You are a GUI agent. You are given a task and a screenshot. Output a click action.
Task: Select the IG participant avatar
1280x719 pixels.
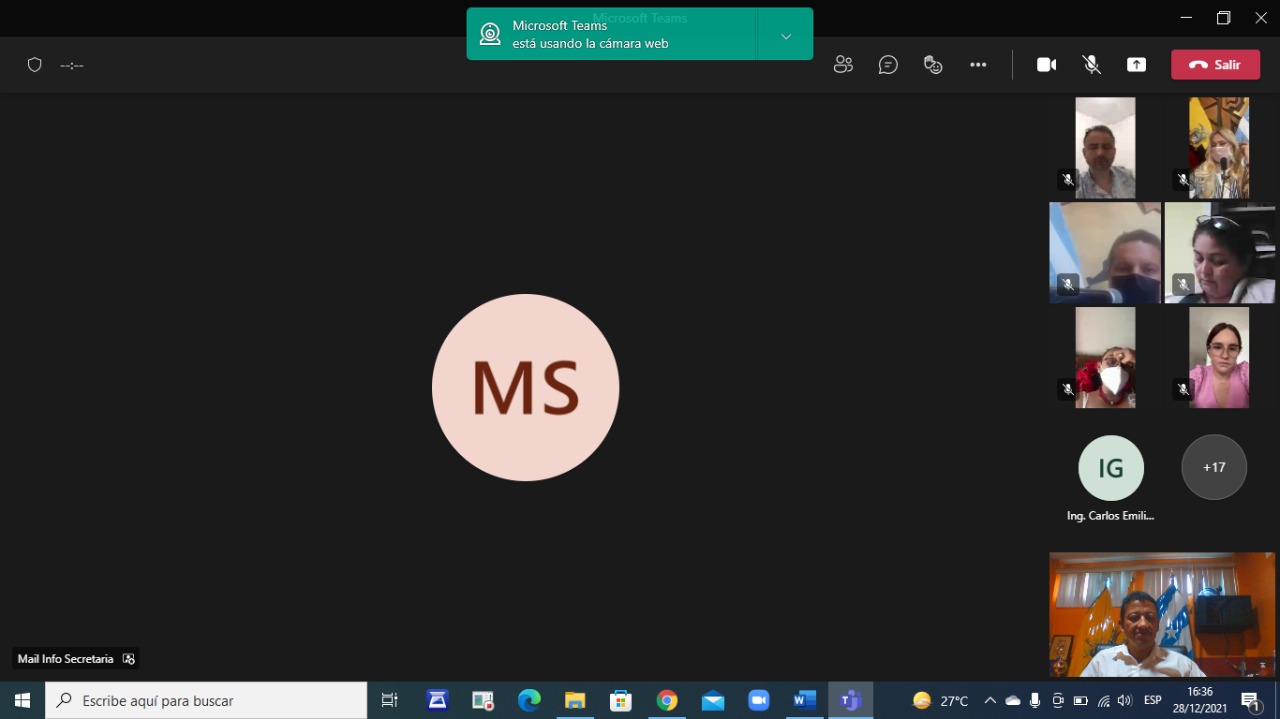(1111, 467)
